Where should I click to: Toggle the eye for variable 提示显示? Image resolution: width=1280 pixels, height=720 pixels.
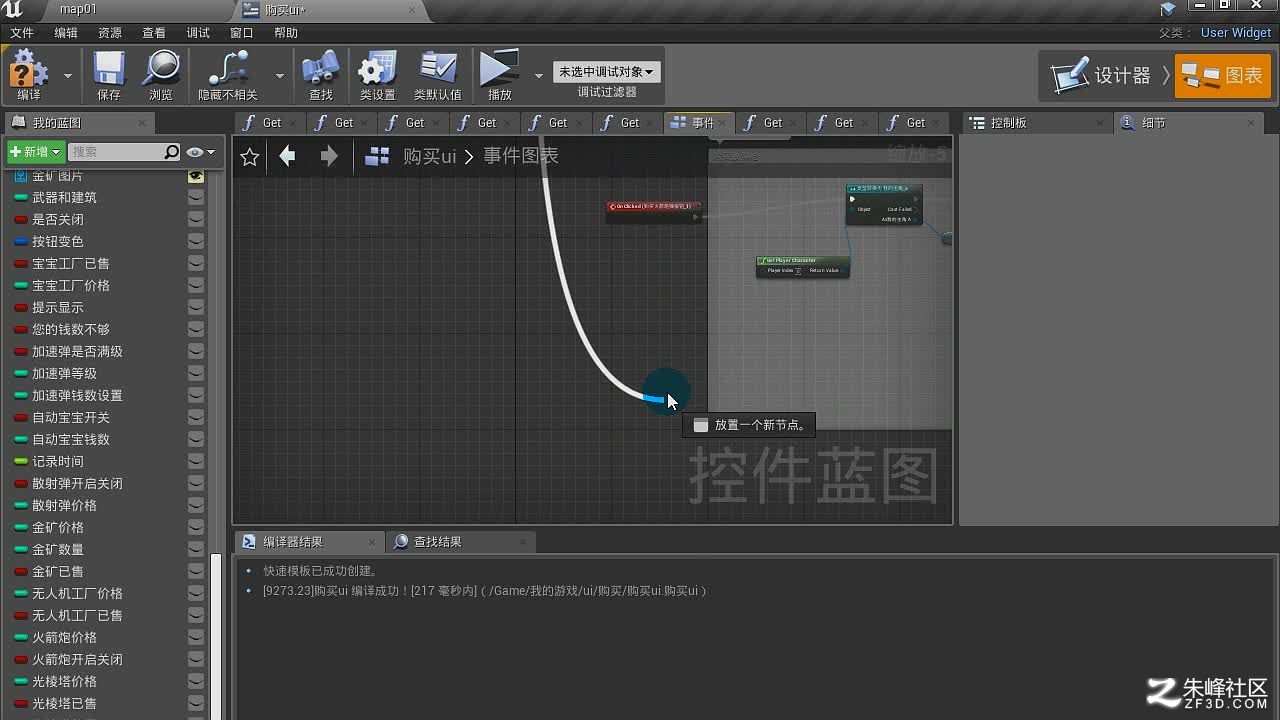pos(196,308)
